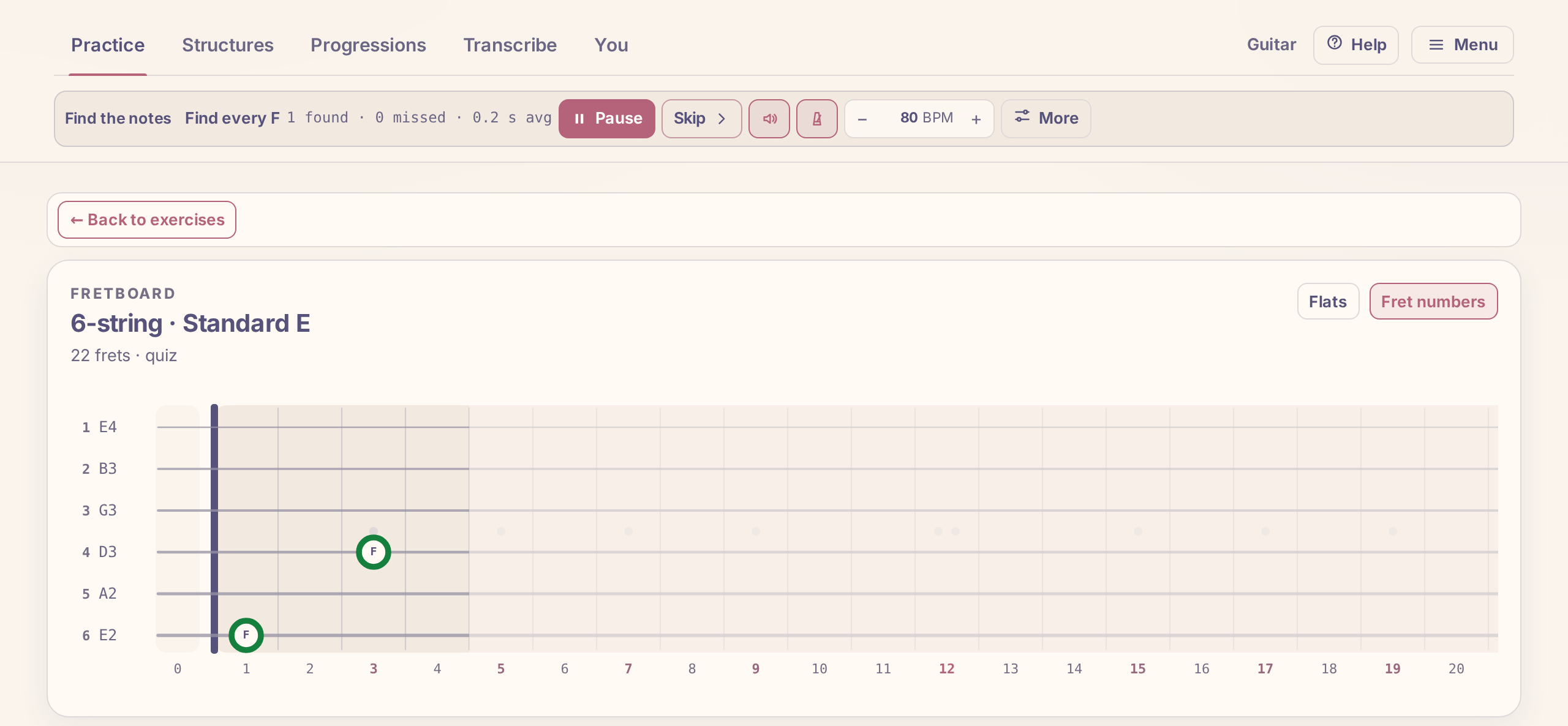Click the '6-string · Standard E' heading
The image size is (1568, 726).
190,323
